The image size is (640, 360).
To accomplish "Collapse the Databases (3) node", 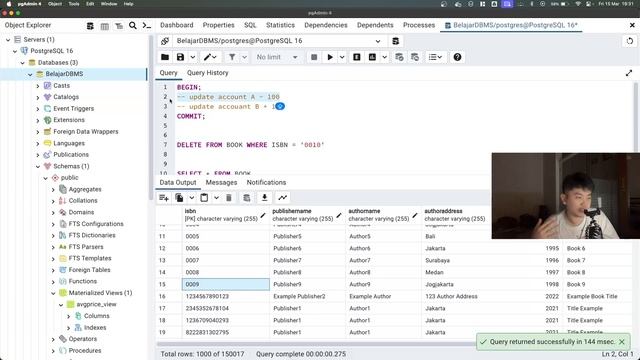I will click(22, 62).
